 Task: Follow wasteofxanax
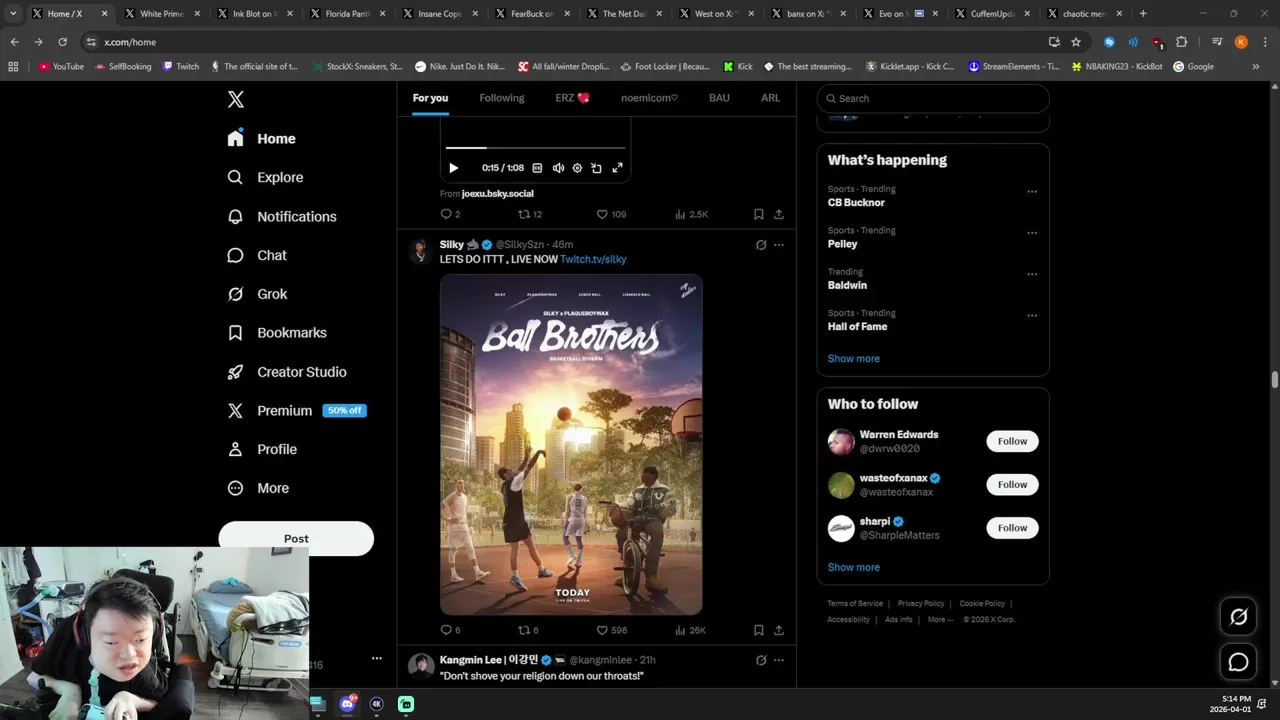tap(1012, 484)
